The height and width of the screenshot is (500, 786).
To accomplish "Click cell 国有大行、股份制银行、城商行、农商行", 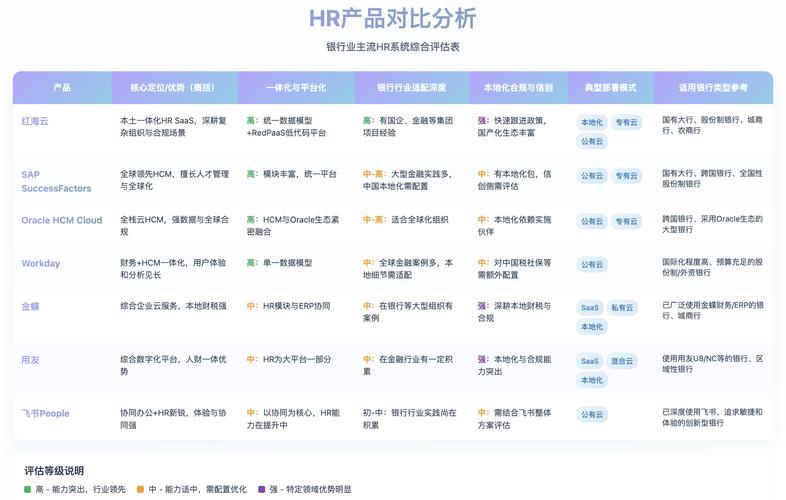I will click(712, 125).
